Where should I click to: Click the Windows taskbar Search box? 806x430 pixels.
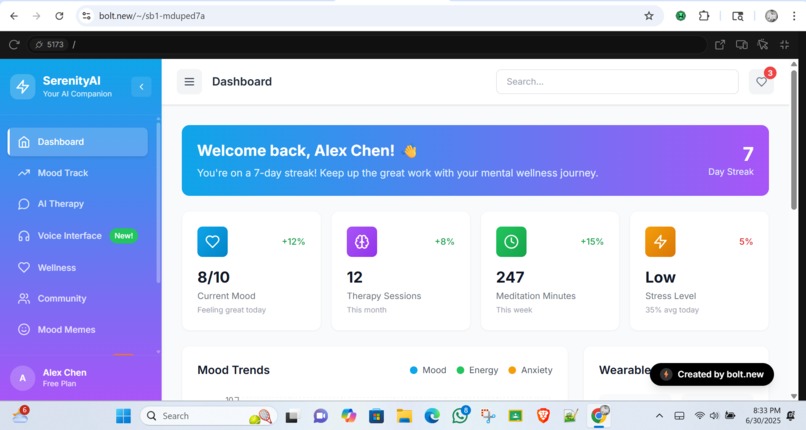[x=208, y=416]
